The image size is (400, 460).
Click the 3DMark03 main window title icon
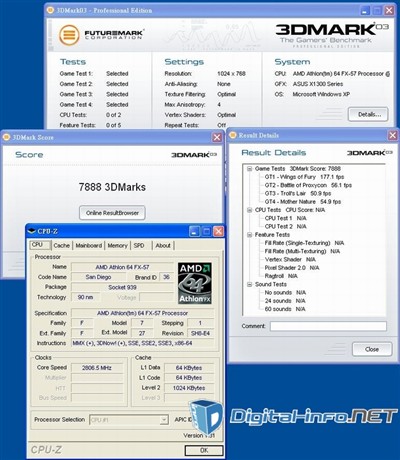pos(50,10)
